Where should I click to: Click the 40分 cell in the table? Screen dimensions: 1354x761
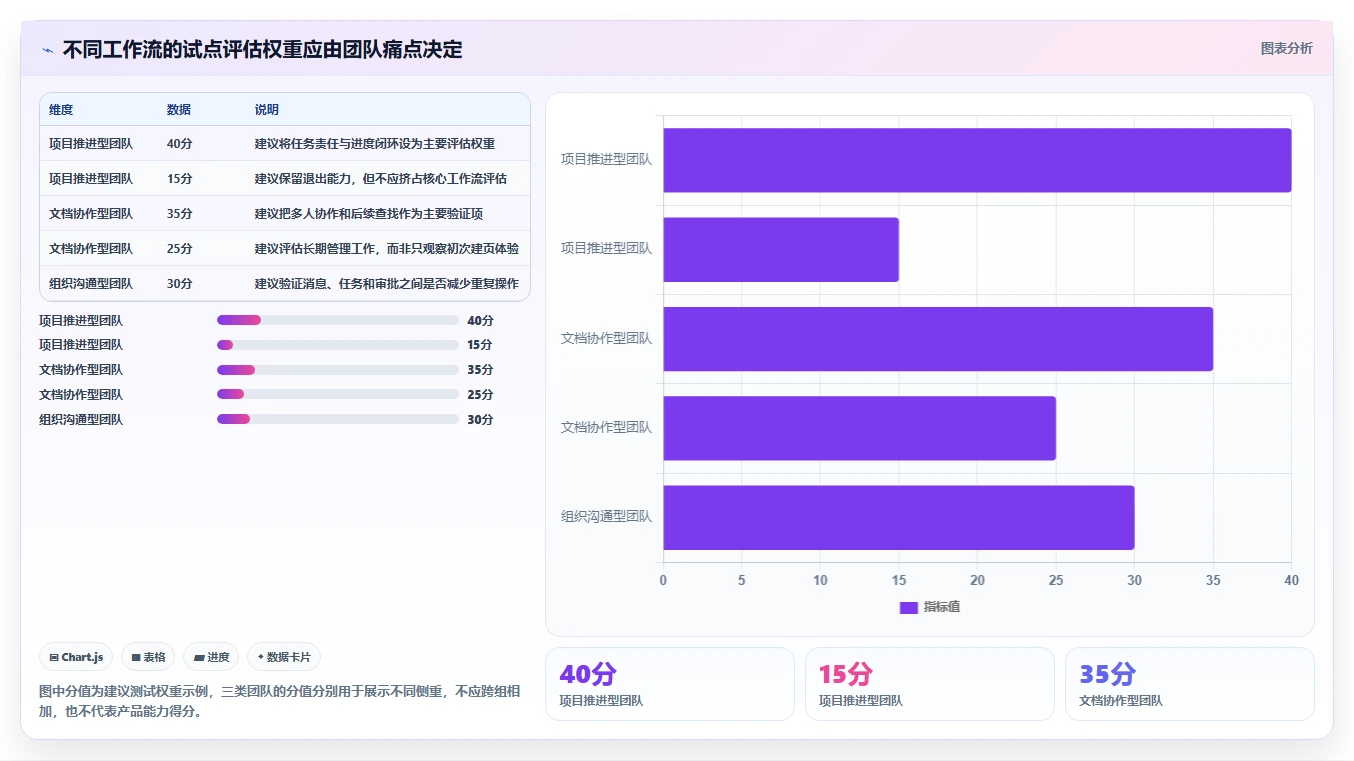coord(180,144)
